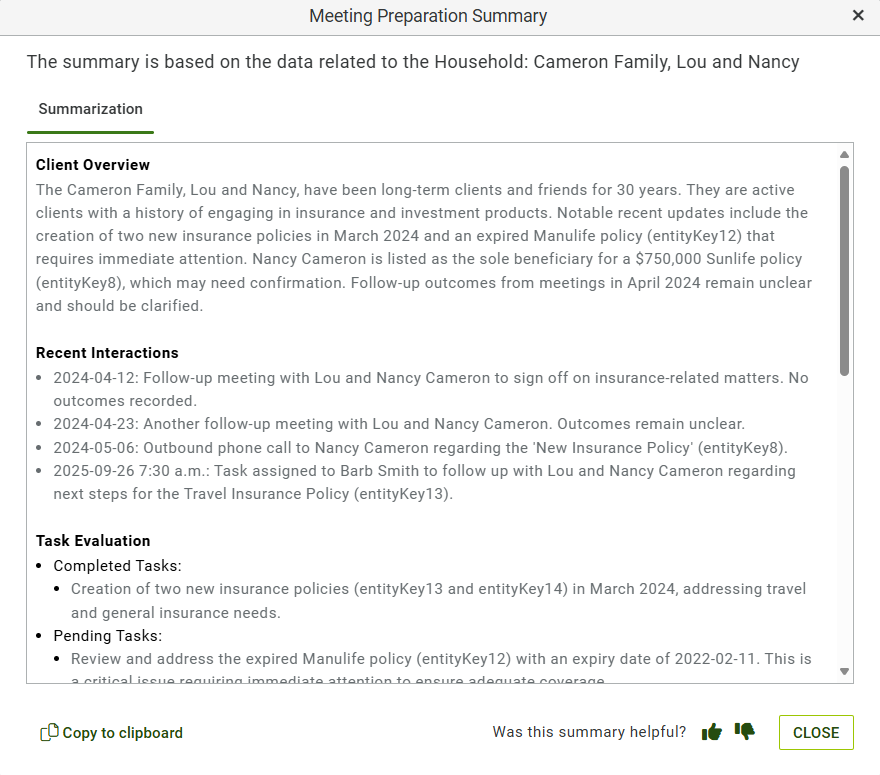Click the green-outlined CLOSE button
Image resolution: width=880 pixels, height=775 pixels.
[x=816, y=732]
